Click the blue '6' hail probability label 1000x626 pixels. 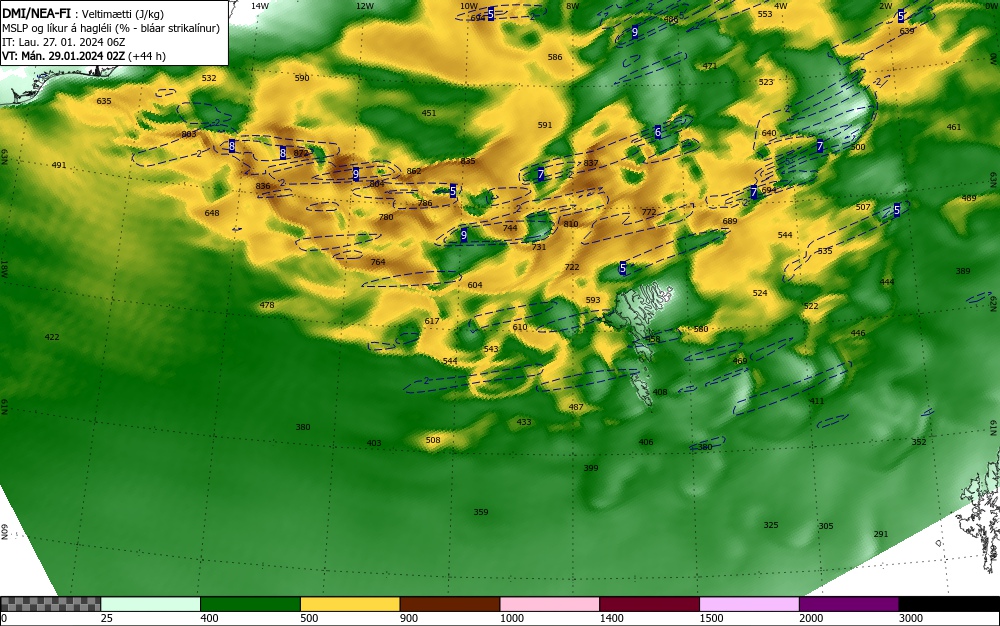pyautogui.click(x=658, y=133)
